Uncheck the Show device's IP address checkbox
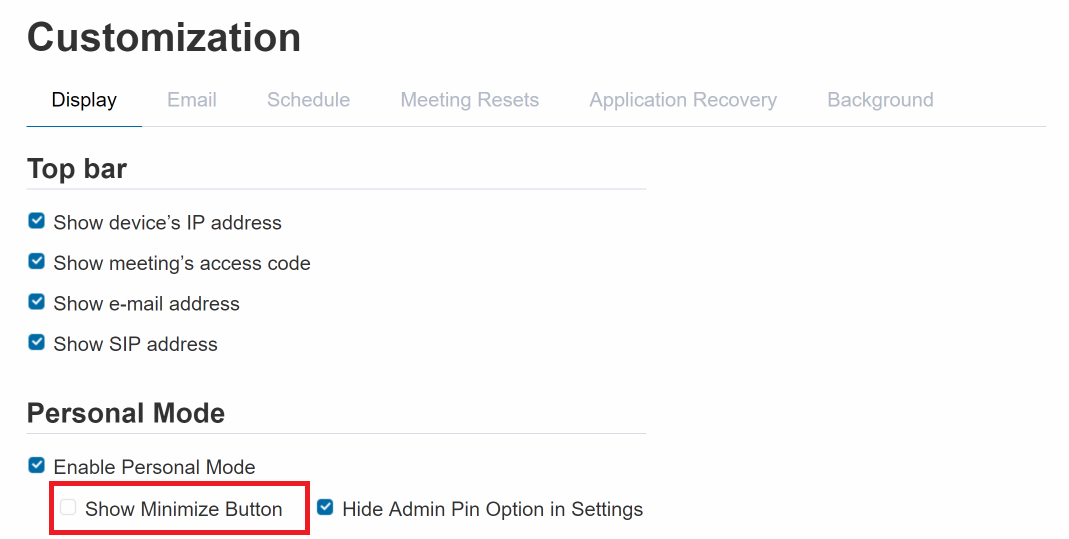Screen dimensions: 1069x539 (37, 221)
